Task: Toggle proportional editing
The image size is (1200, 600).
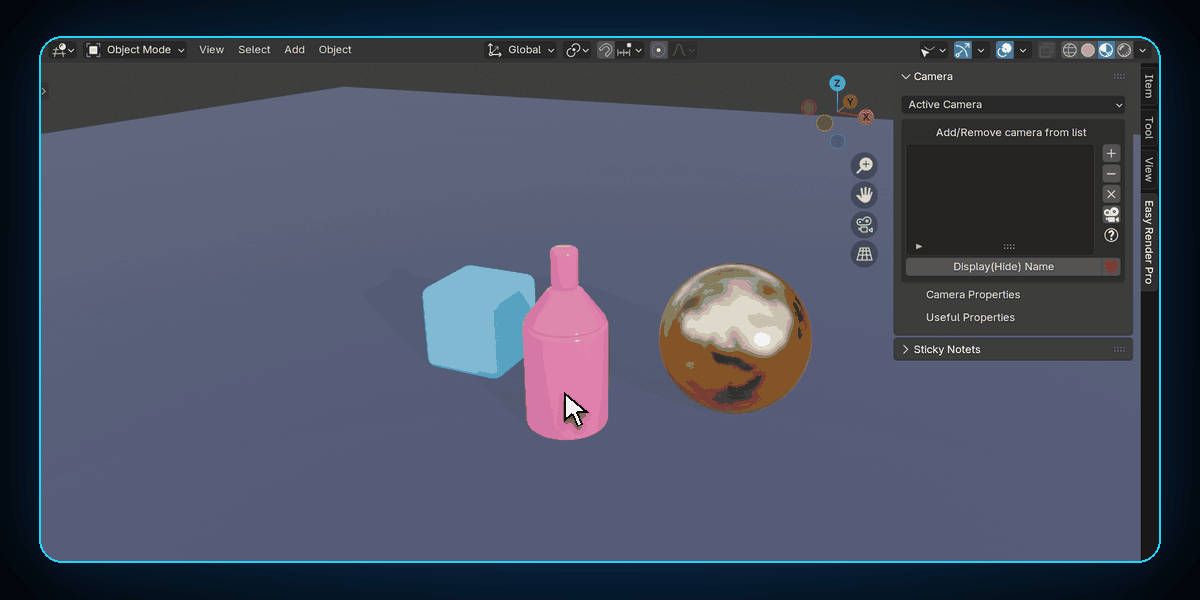Action: 658,49
